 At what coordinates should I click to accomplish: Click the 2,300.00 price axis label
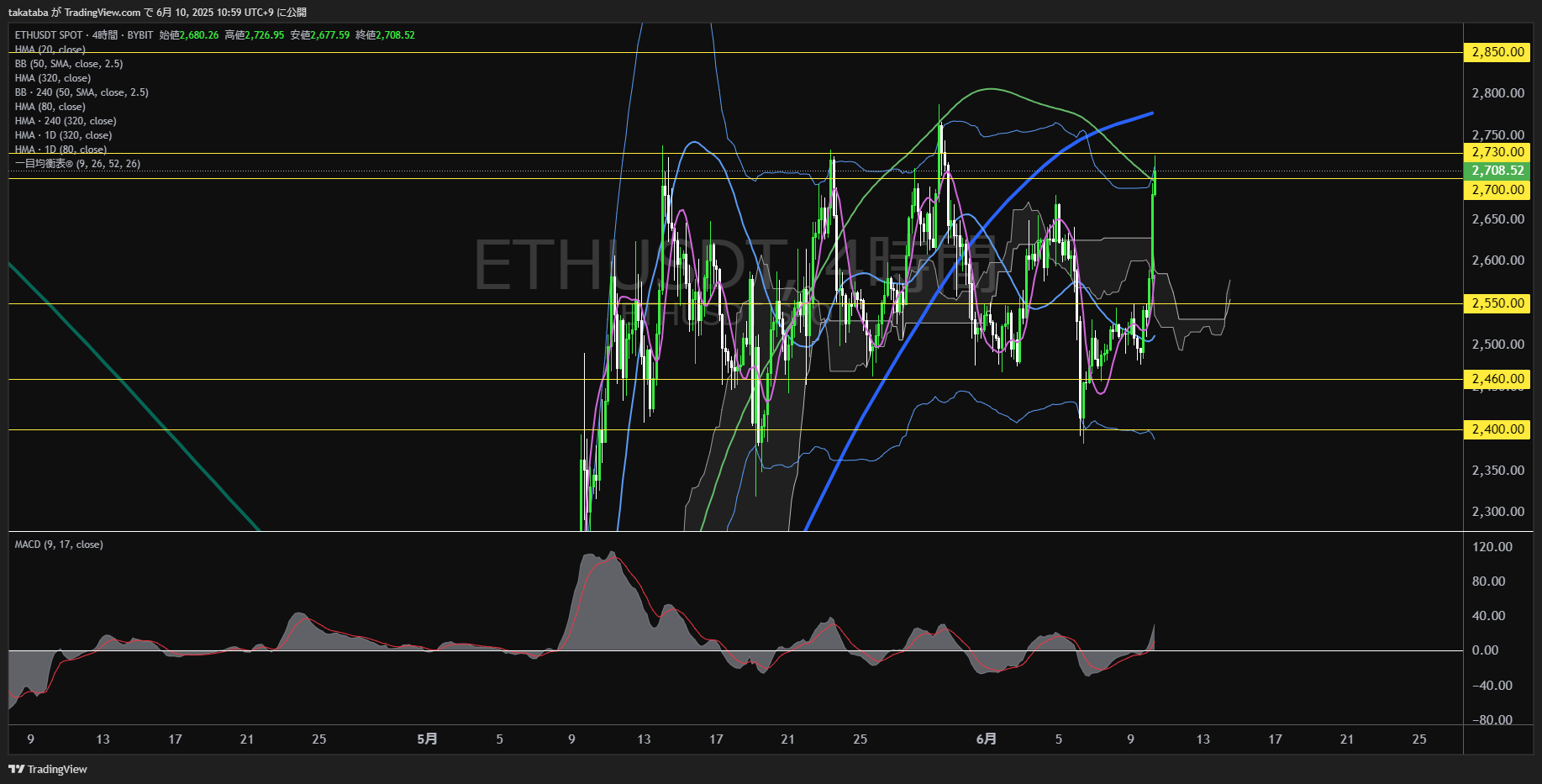click(x=1498, y=512)
